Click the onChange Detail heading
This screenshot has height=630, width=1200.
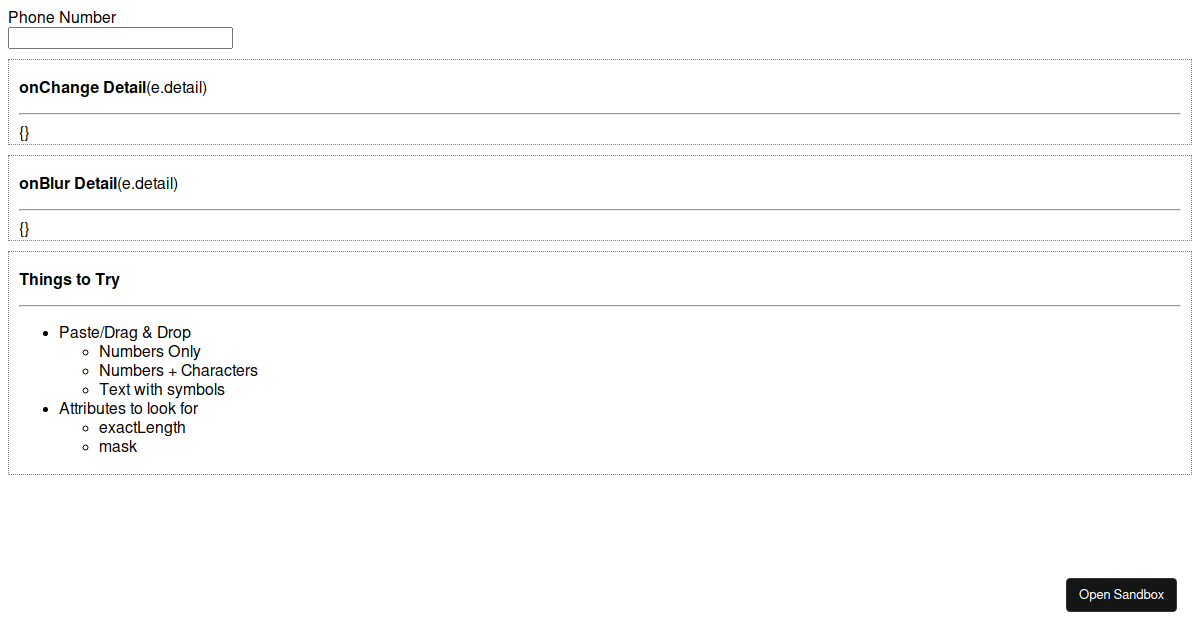point(82,88)
